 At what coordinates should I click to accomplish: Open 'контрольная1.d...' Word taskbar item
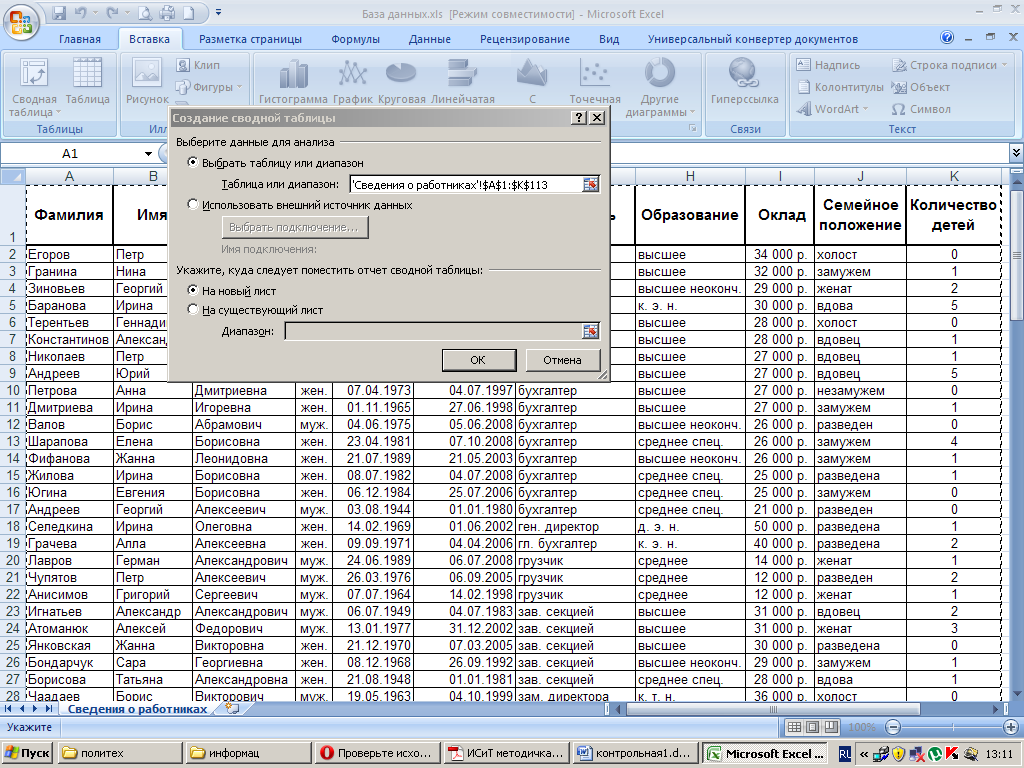pos(634,753)
